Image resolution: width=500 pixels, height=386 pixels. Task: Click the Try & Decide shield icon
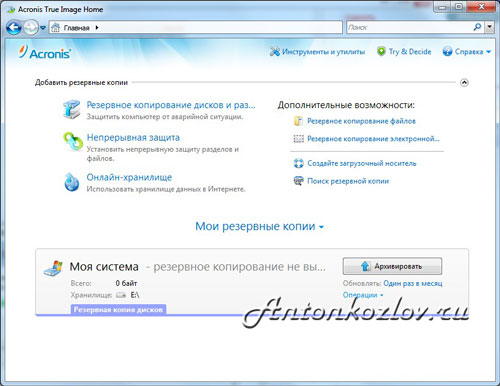(x=381, y=51)
